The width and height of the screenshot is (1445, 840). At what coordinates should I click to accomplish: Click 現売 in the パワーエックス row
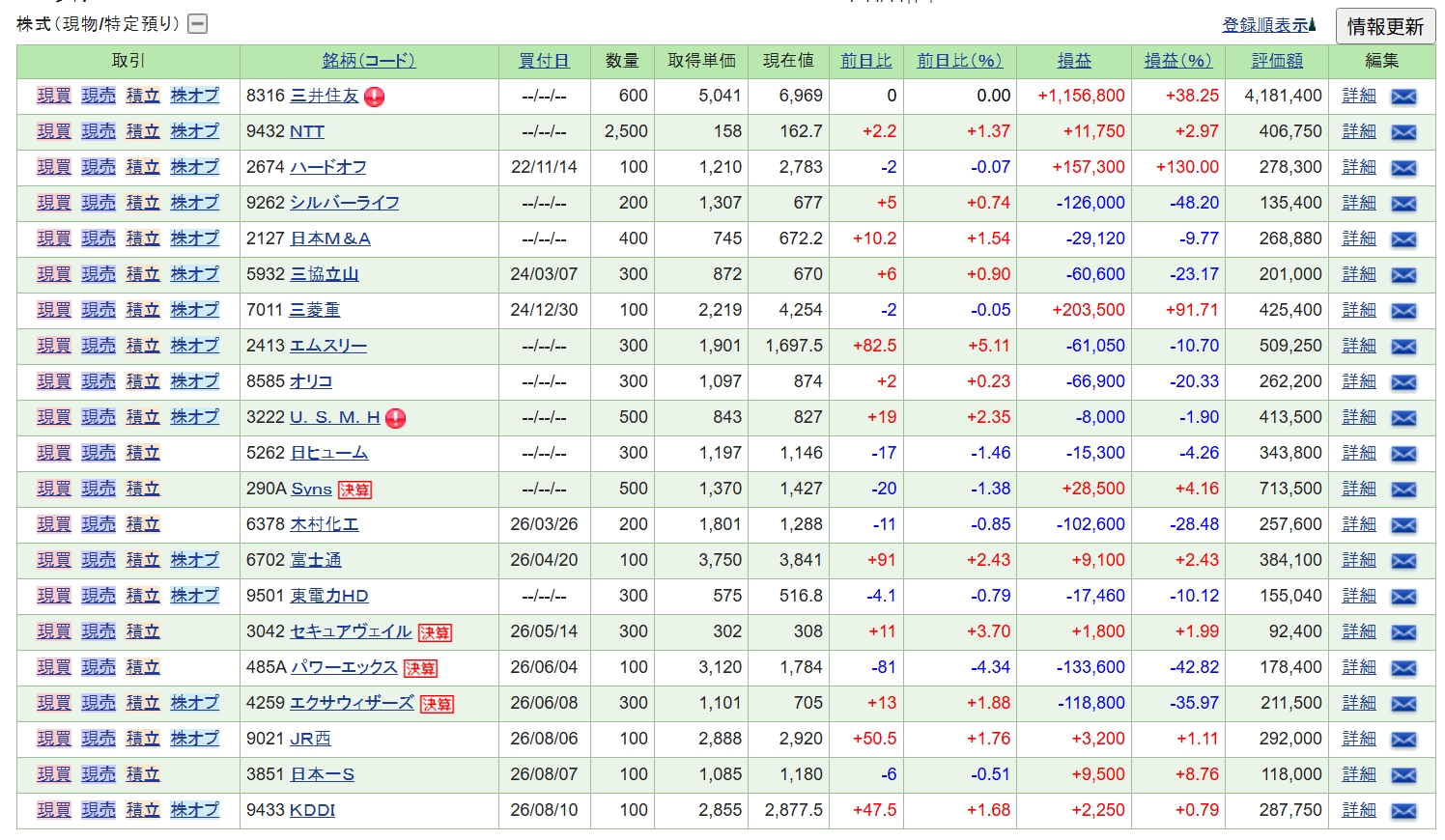click(x=99, y=667)
